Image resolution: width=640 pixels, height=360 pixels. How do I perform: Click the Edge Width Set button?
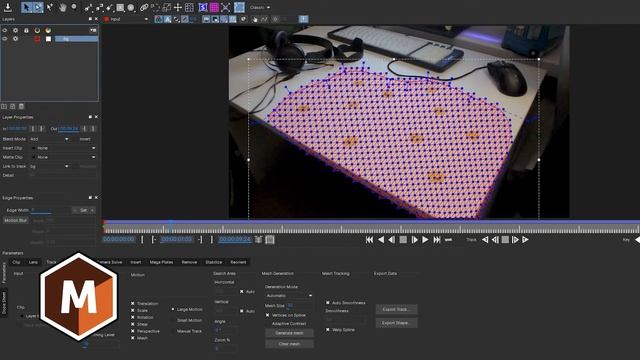tap(83, 210)
